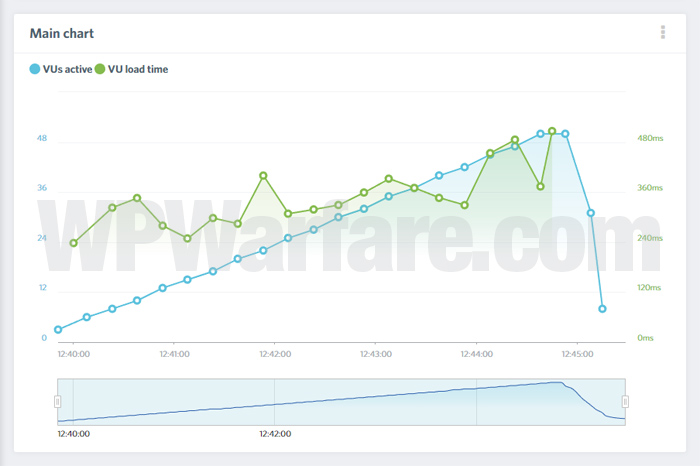Image resolution: width=700 pixels, height=466 pixels.
Task: Click the 240ms right axis label
Action: (650, 238)
